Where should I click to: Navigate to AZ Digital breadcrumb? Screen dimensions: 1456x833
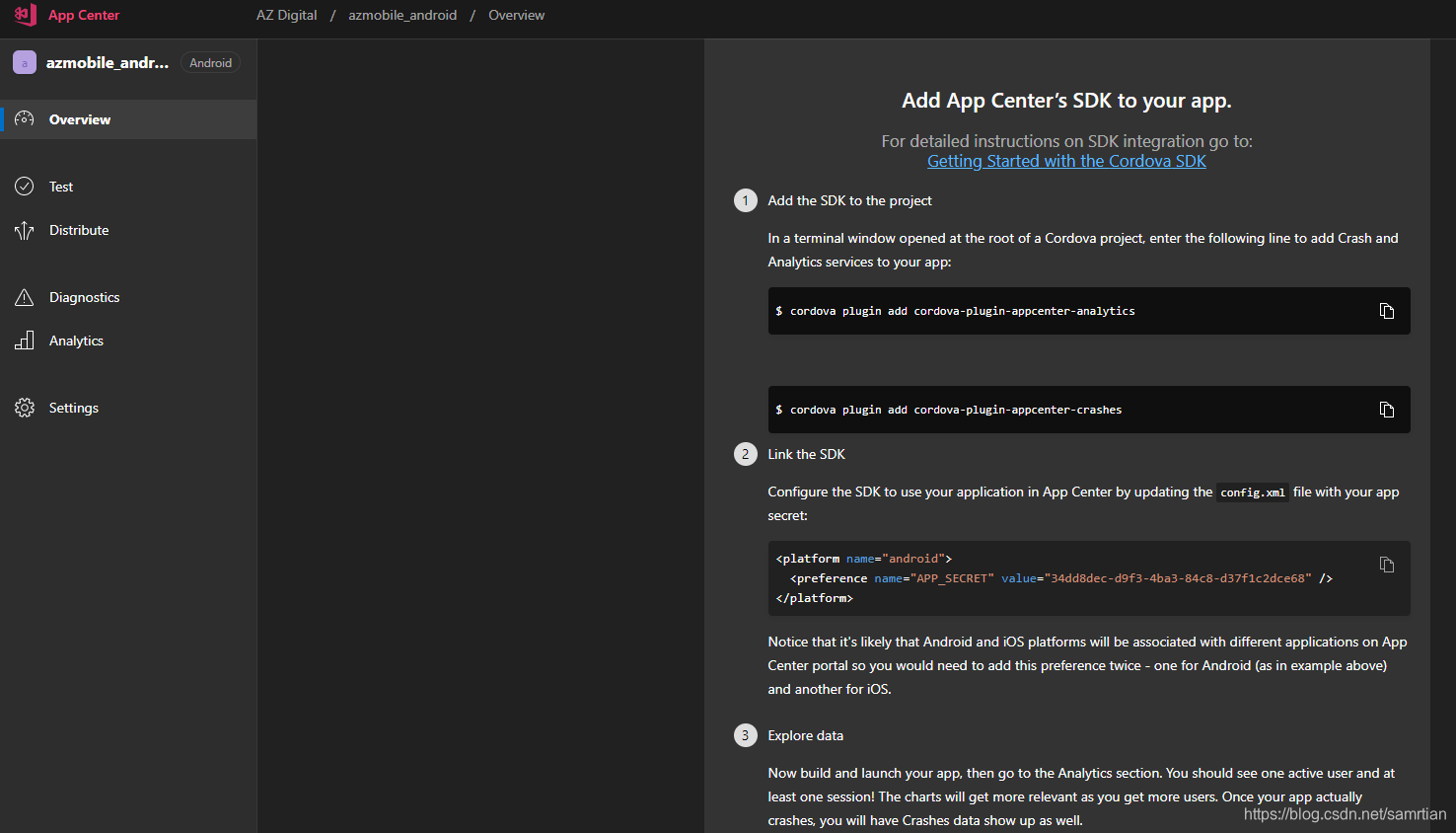pos(286,15)
